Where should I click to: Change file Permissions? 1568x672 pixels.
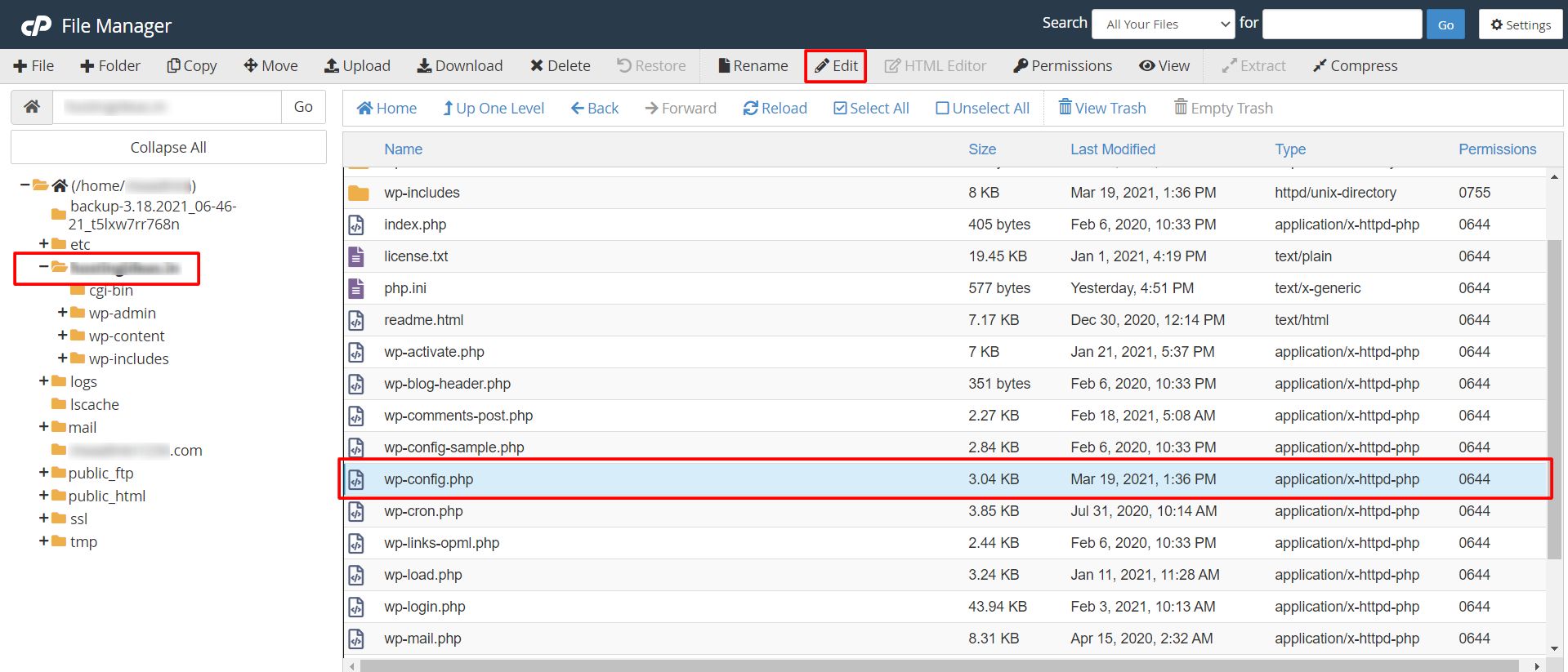click(x=1063, y=66)
